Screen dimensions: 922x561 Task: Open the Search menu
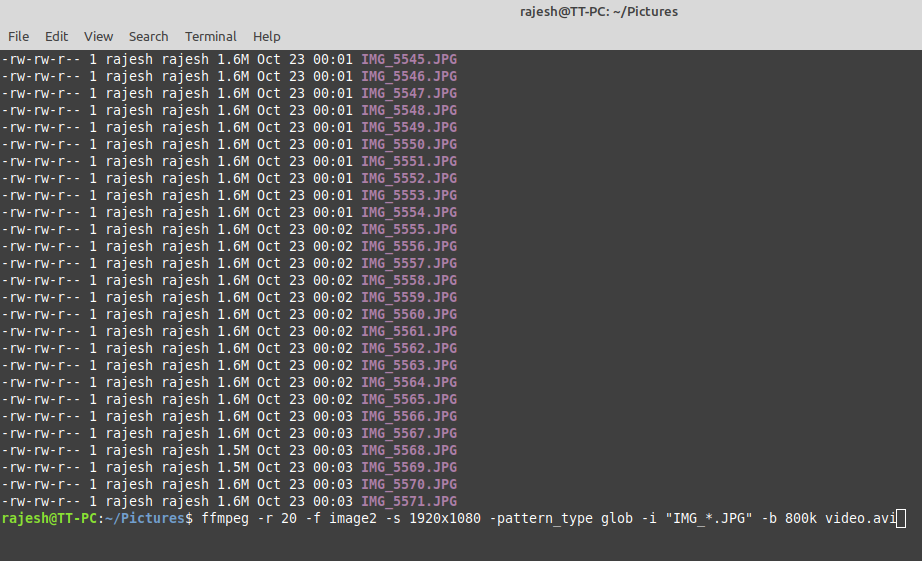[x=148, y=36]
